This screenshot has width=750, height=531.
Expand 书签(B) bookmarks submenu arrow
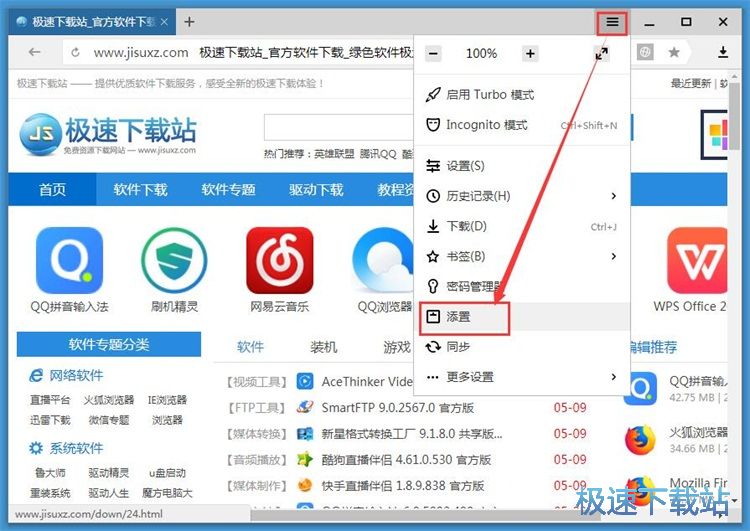click(x=614, y=256)
